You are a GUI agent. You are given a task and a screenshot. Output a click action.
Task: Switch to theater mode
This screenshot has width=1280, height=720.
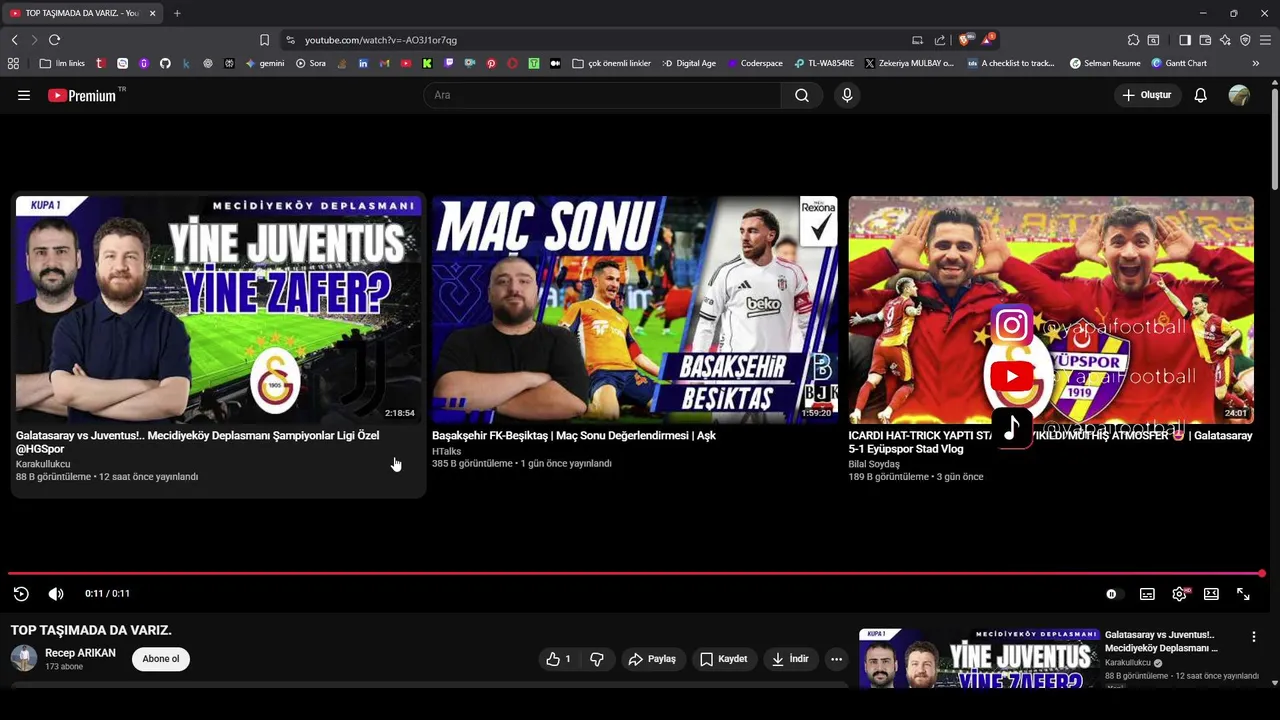[x=1211, y=594]
